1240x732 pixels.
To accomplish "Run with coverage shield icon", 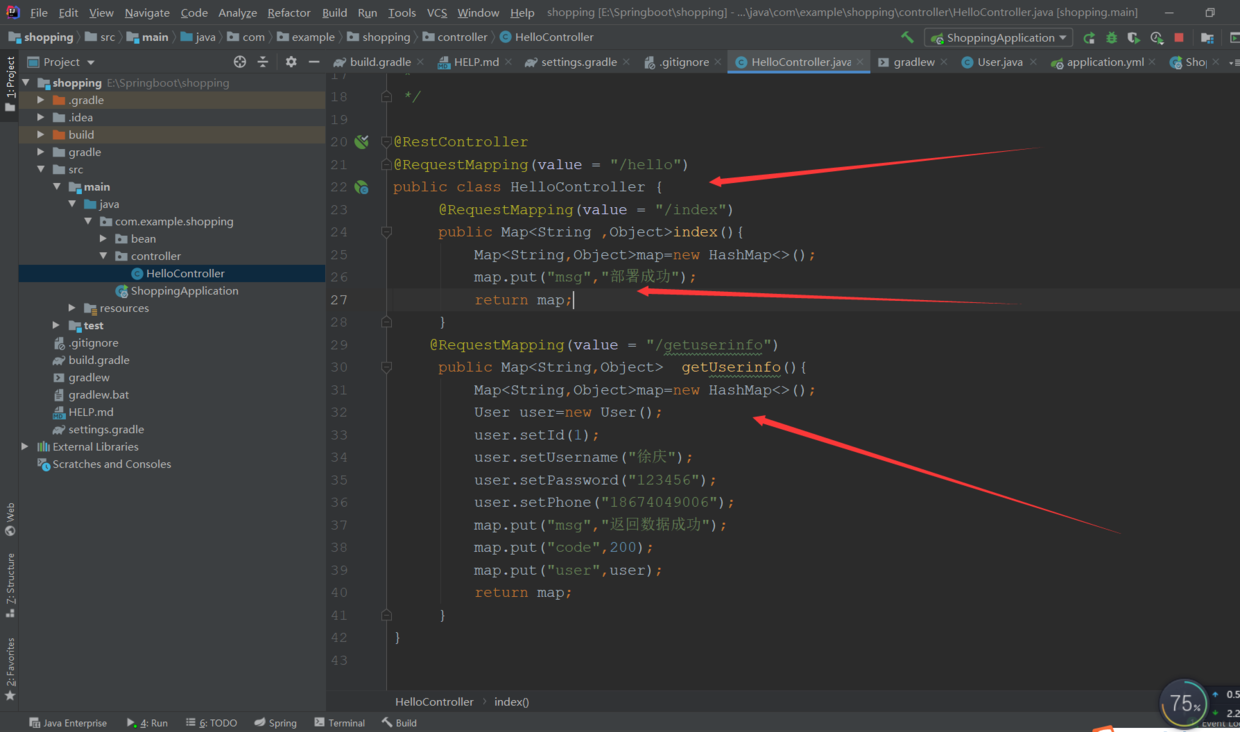I will click(x=1133, y=38).
